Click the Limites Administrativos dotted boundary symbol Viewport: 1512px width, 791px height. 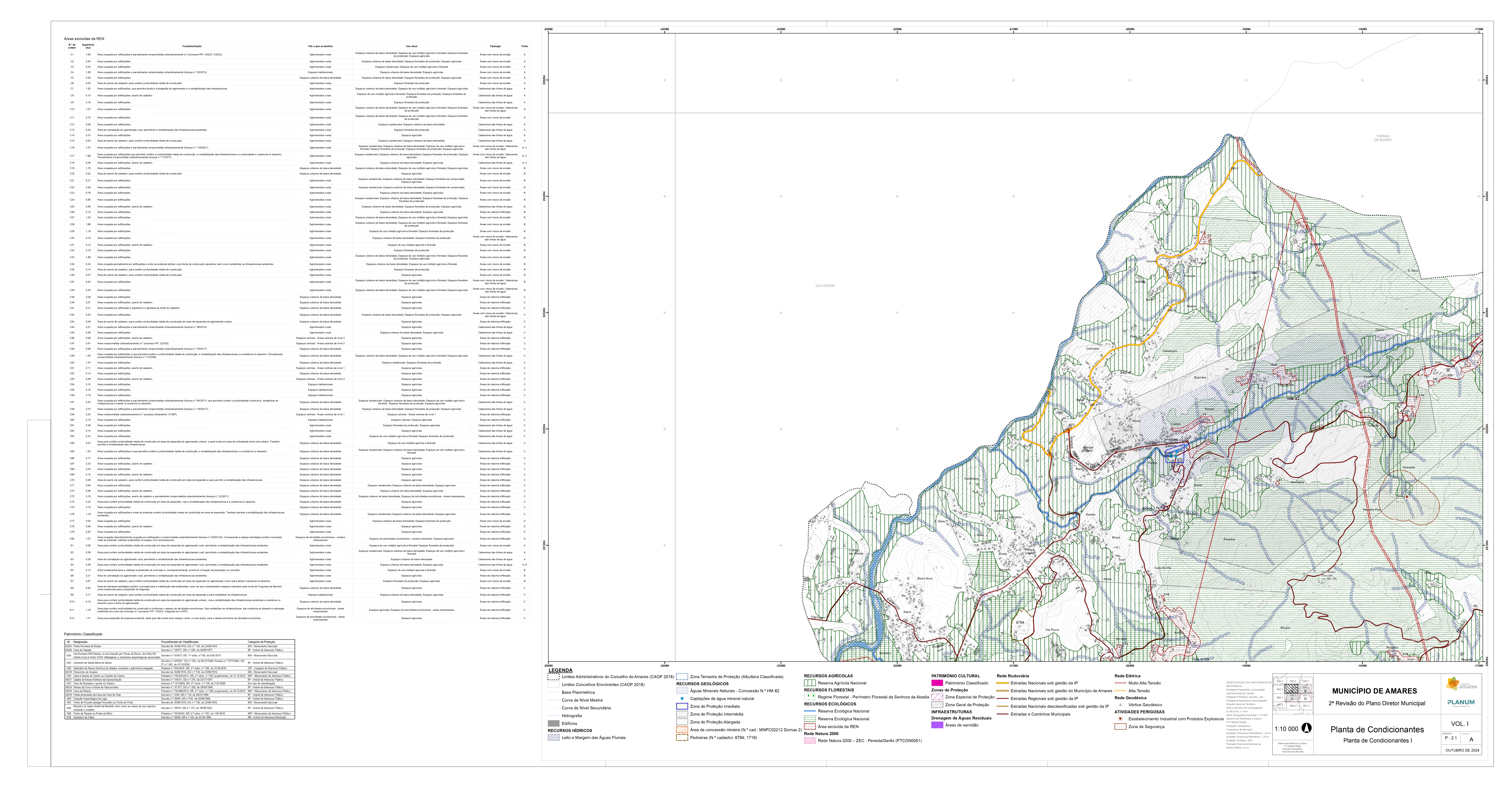(x=553, y=677)
